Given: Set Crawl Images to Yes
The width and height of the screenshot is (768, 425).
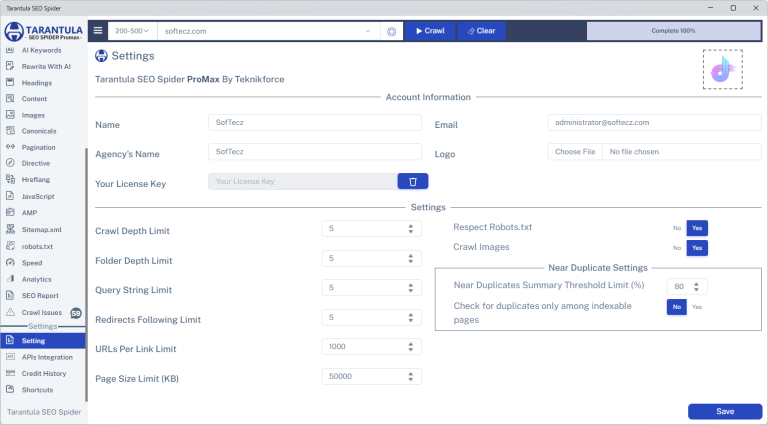Looking at the screenshot, I should [697, 248].
